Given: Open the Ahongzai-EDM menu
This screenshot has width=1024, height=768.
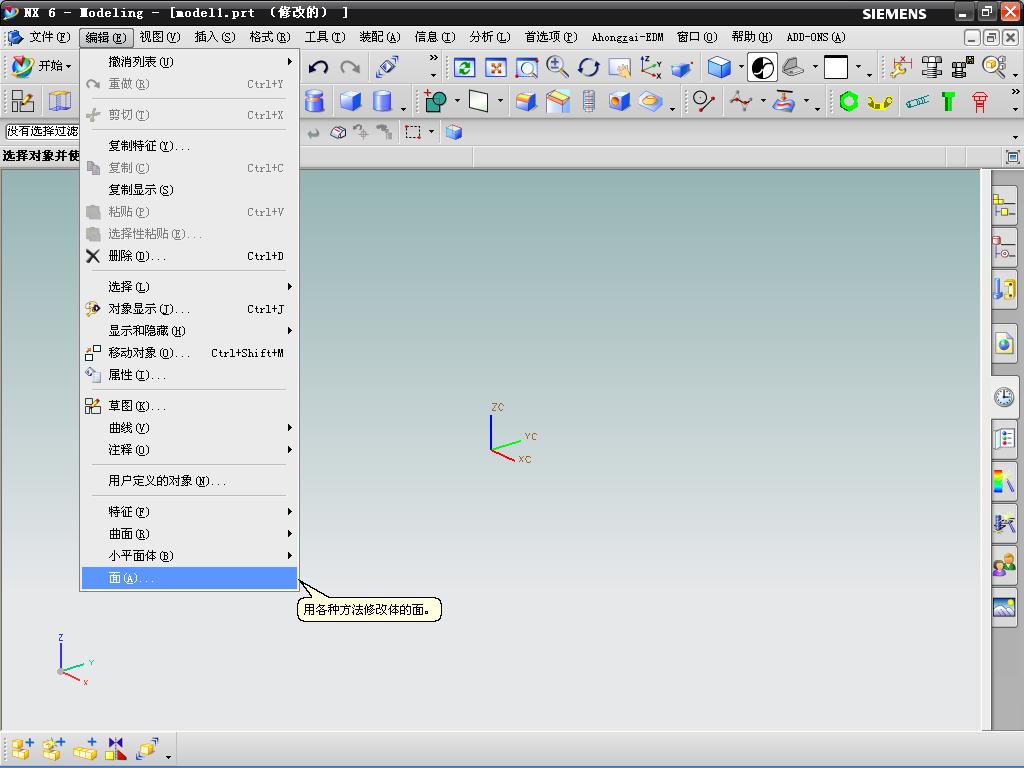Looking at the screenshot, I should pos(627,37).
